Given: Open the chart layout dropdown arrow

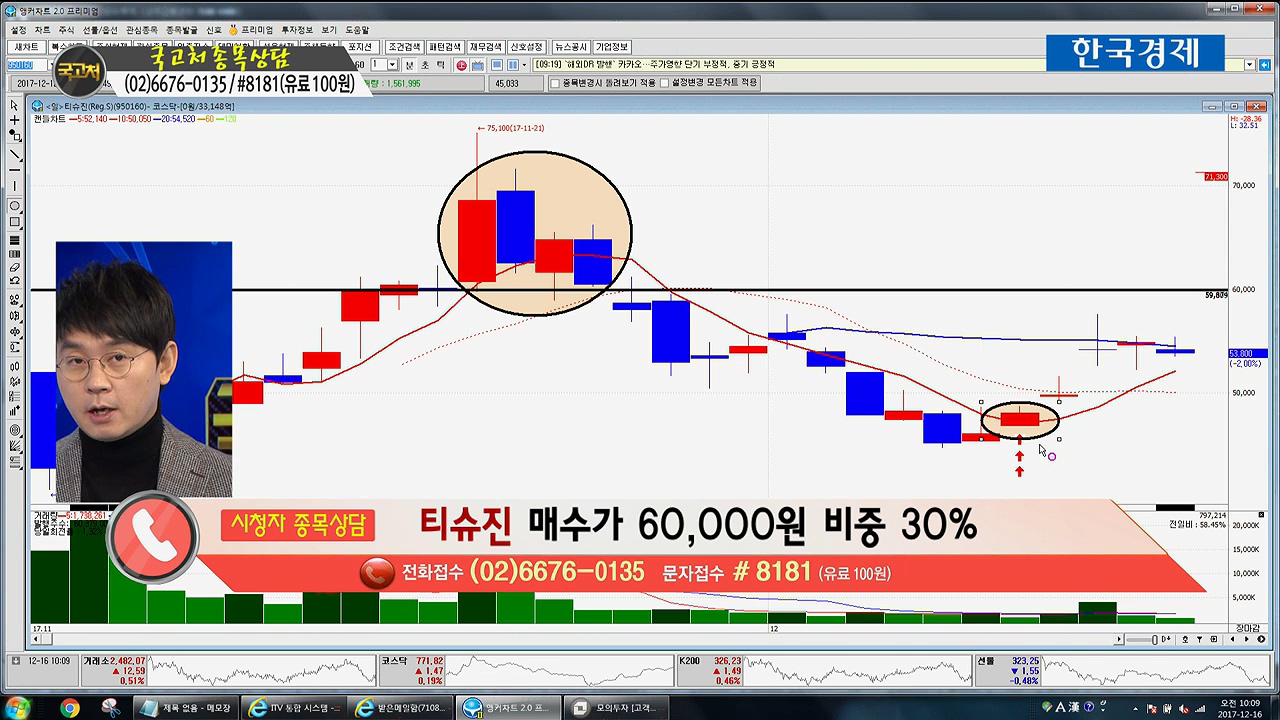Looking at the screenshot, I should pyautogui.click(x=524, y=65).
